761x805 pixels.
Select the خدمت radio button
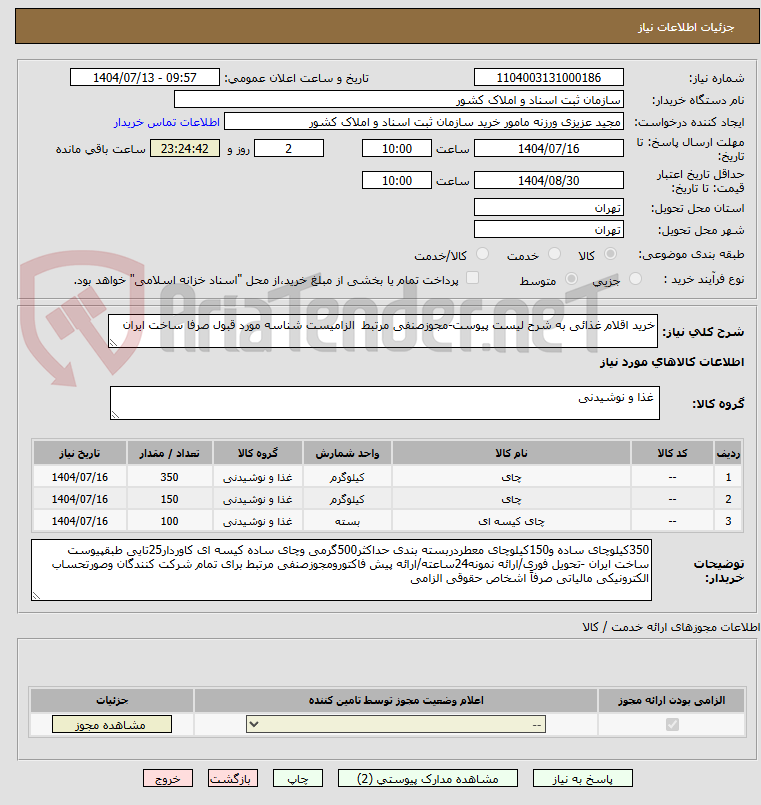555,254
